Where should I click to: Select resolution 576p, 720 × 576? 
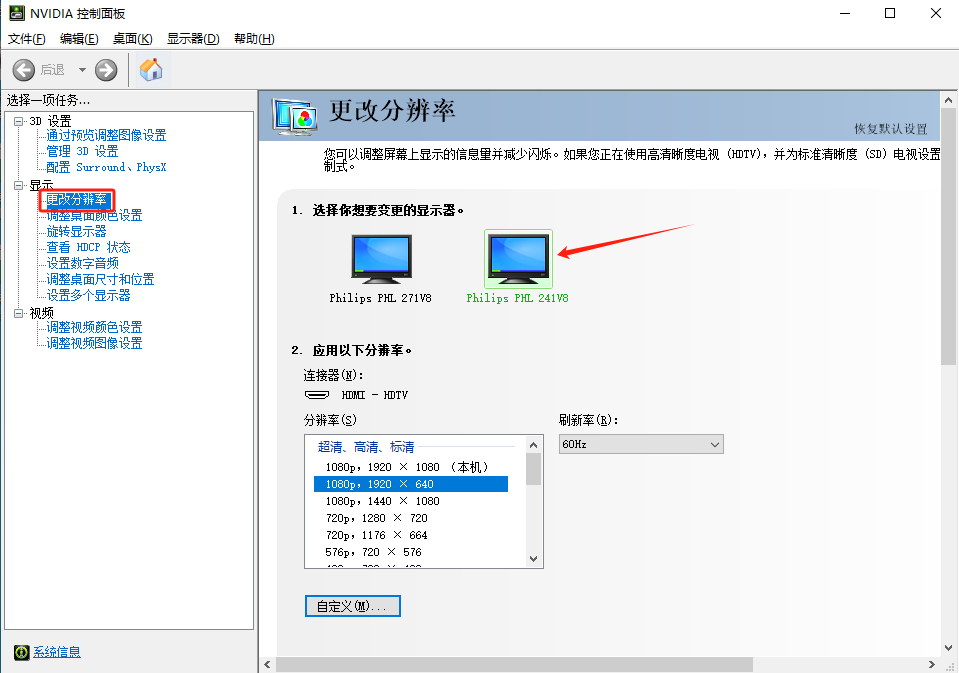click(411, 552)
